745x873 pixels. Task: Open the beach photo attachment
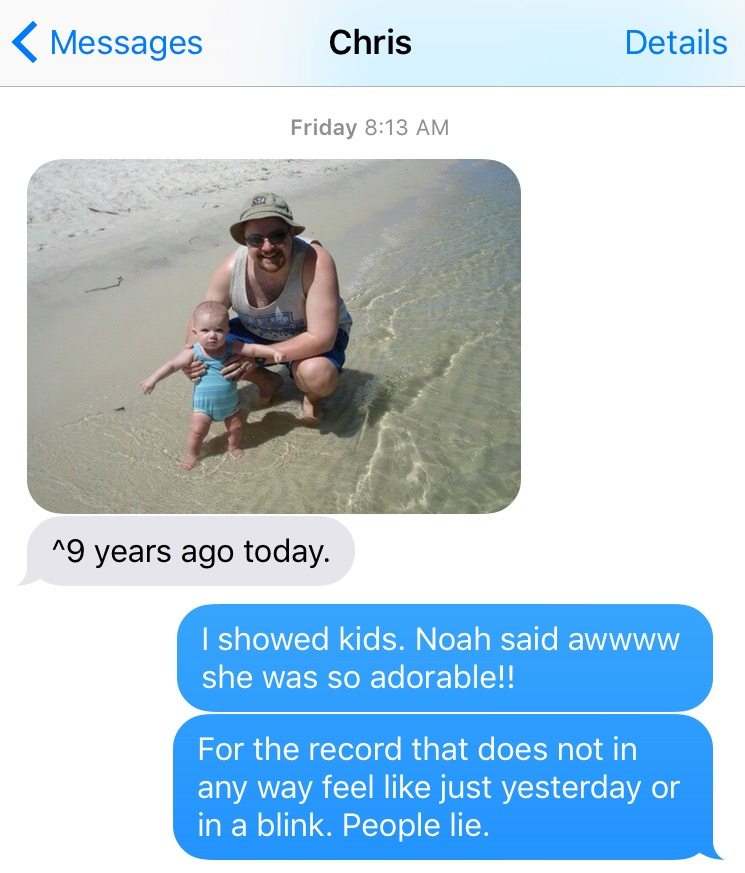(274, 336)
